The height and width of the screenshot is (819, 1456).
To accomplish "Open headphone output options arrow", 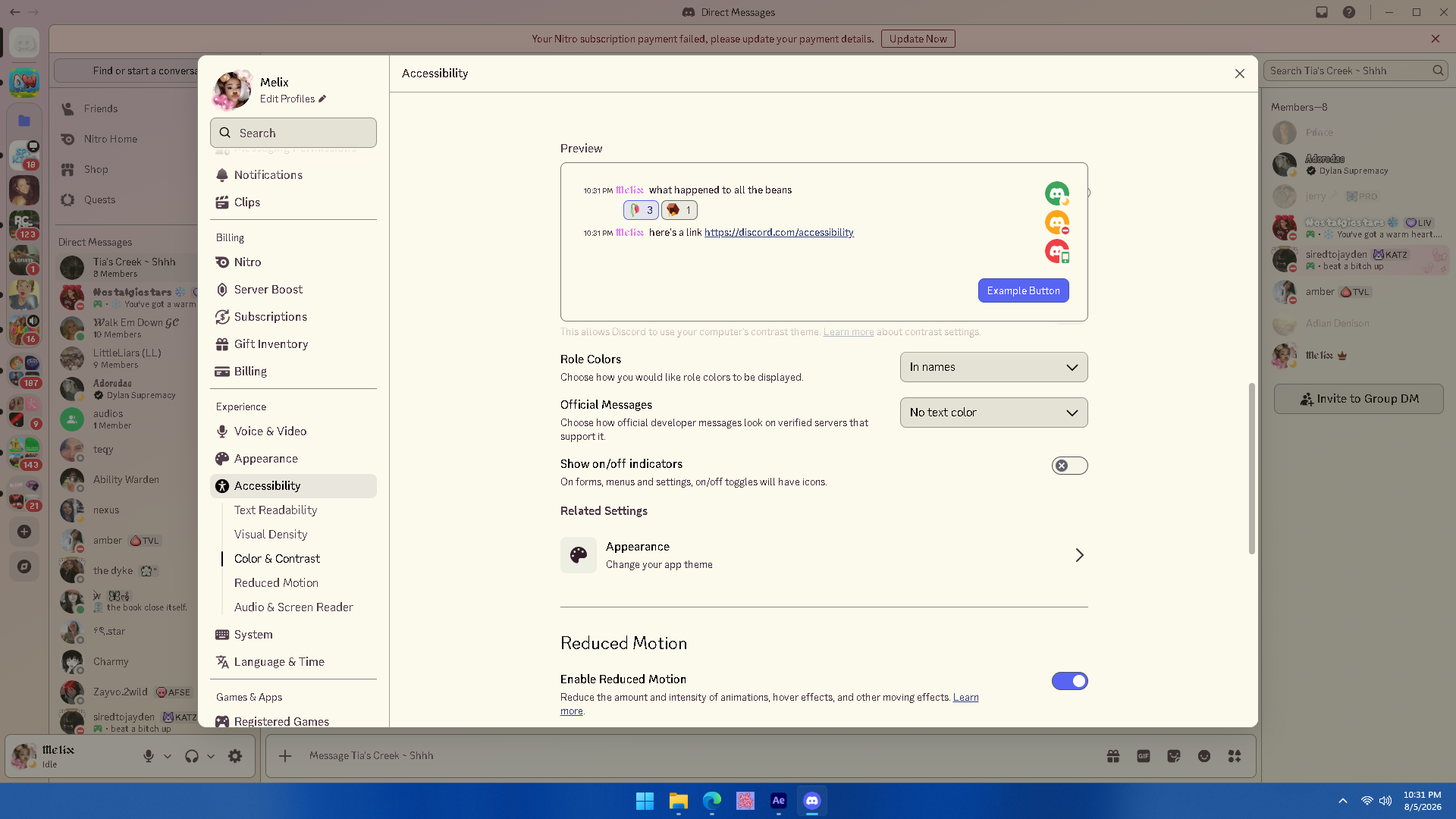I will click(x=211, y=756).
